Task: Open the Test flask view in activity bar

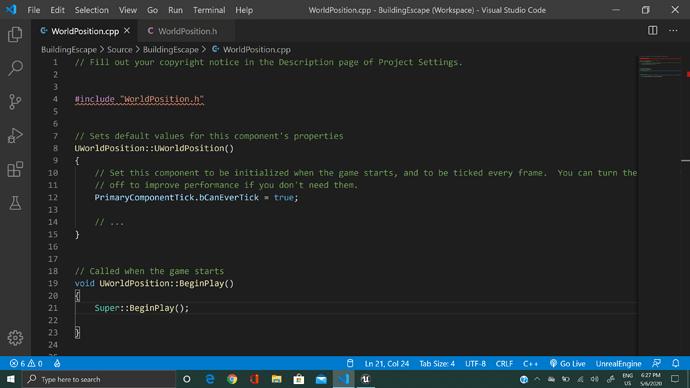Action: coord(15,203)
